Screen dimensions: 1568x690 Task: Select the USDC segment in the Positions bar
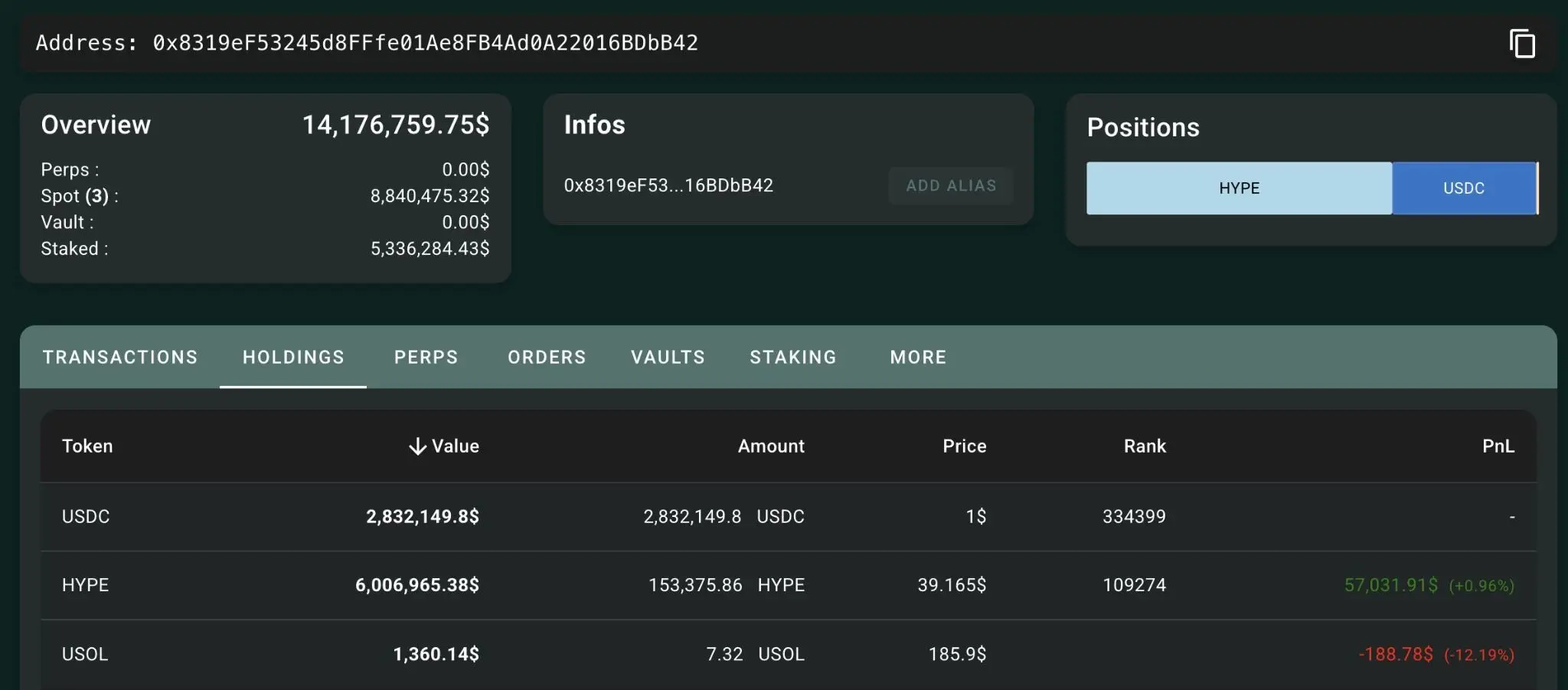(x=1465, y=188)
